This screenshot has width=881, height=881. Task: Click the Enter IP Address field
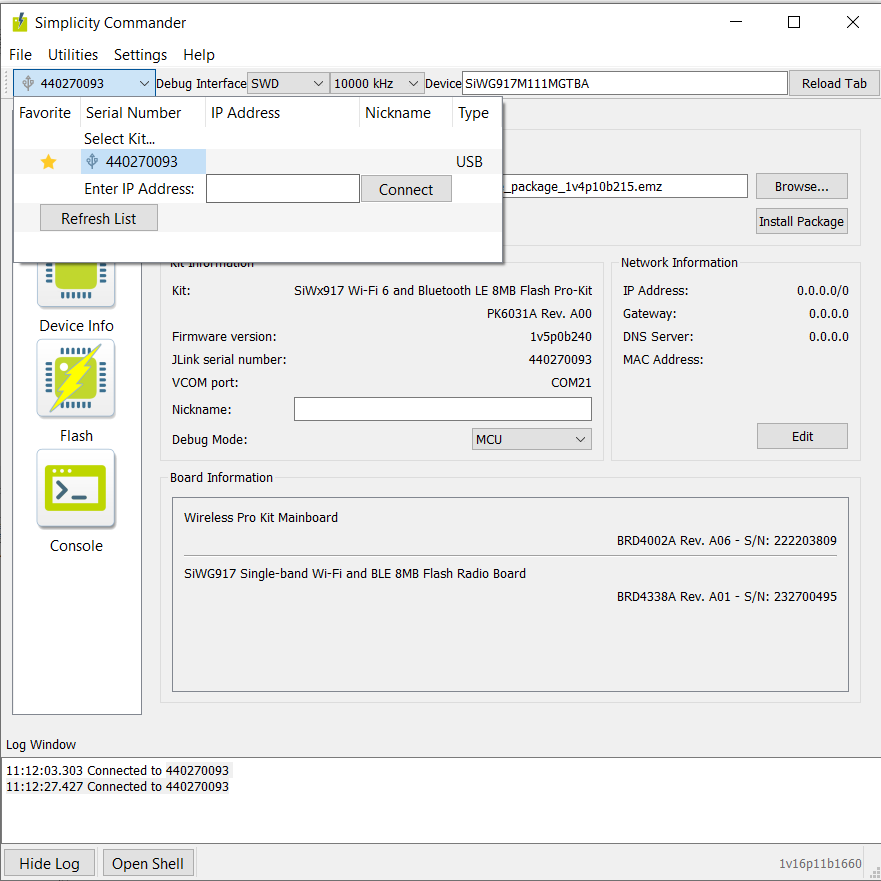point(282,189)
